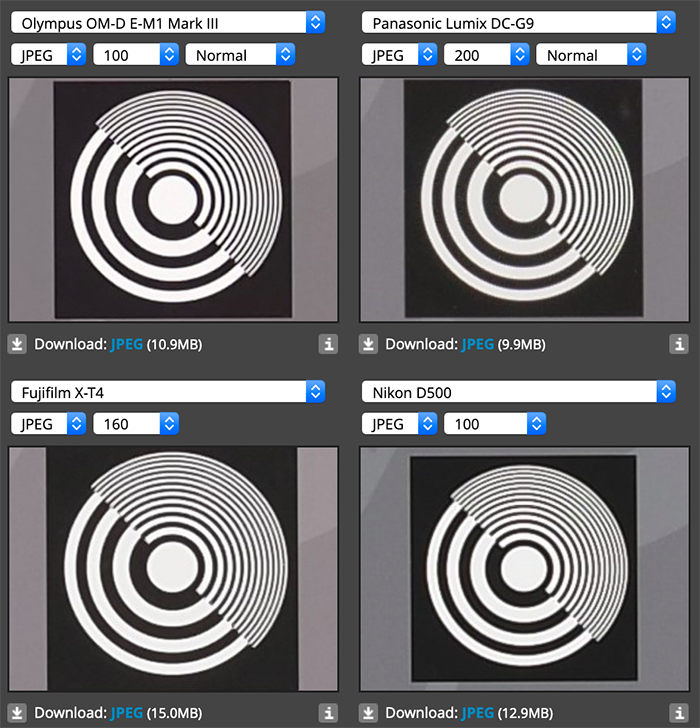Expand Fujifilm X-T4 camera selector
The image size is (700, 728).
[x=168, y=392]
